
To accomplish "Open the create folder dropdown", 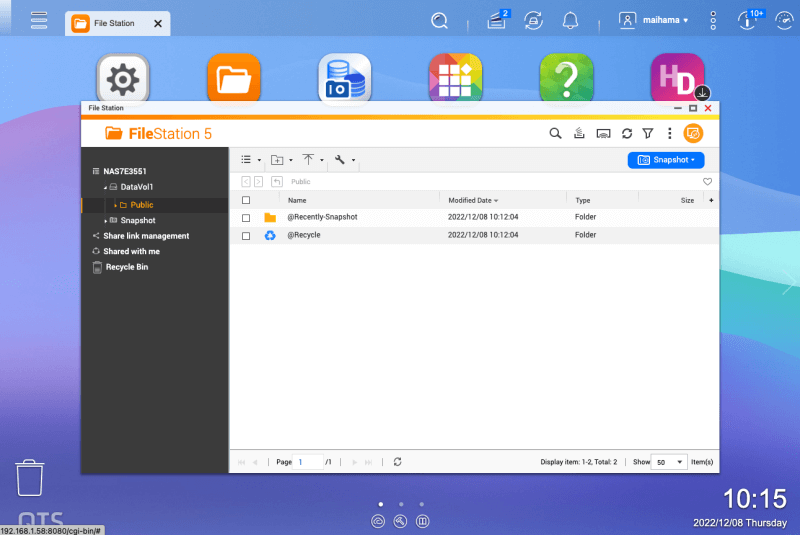I will tap(282, 160).
